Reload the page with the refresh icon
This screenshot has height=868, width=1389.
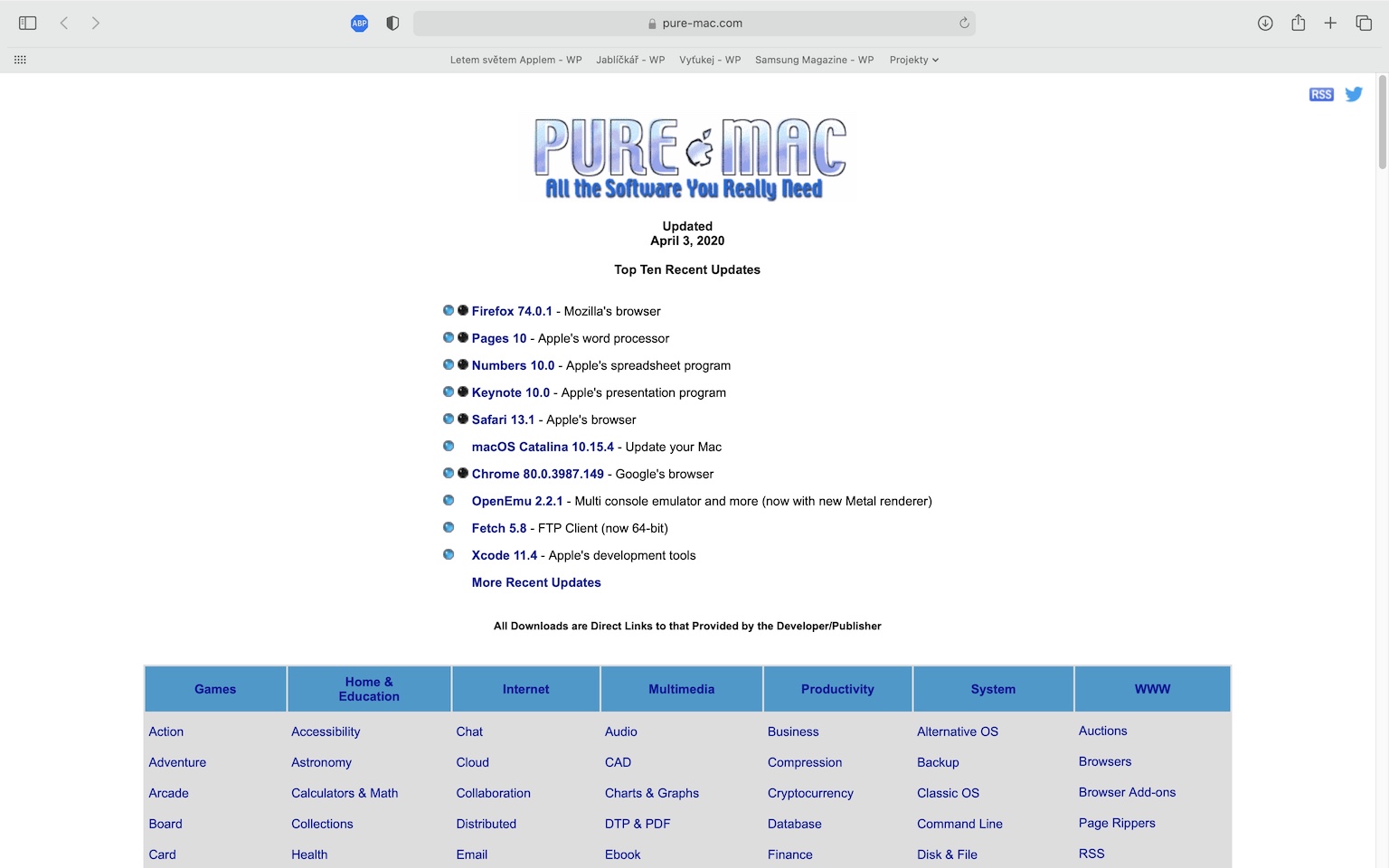point(964,24)
